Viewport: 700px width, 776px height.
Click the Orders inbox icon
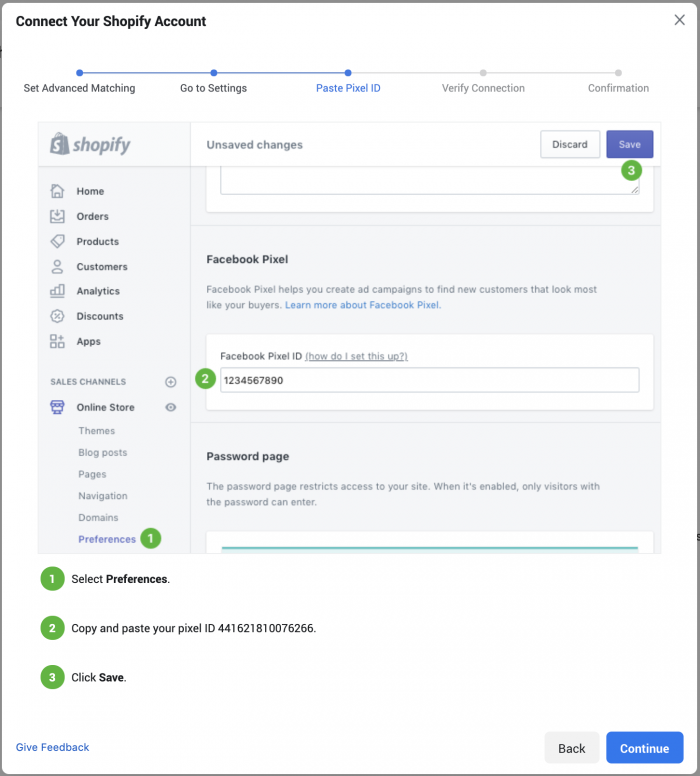click(57, 216)
